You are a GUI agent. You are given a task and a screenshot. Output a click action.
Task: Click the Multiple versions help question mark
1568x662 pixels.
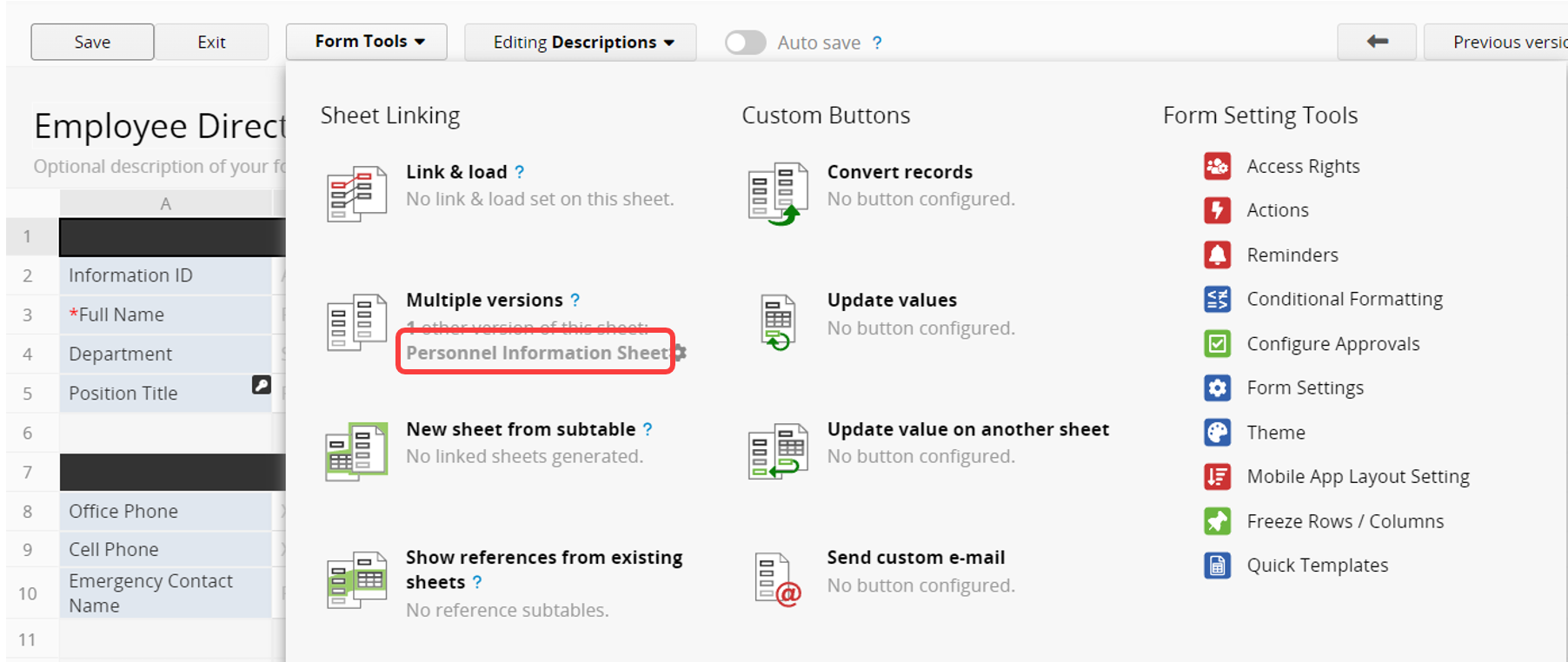tap(575, 300)
